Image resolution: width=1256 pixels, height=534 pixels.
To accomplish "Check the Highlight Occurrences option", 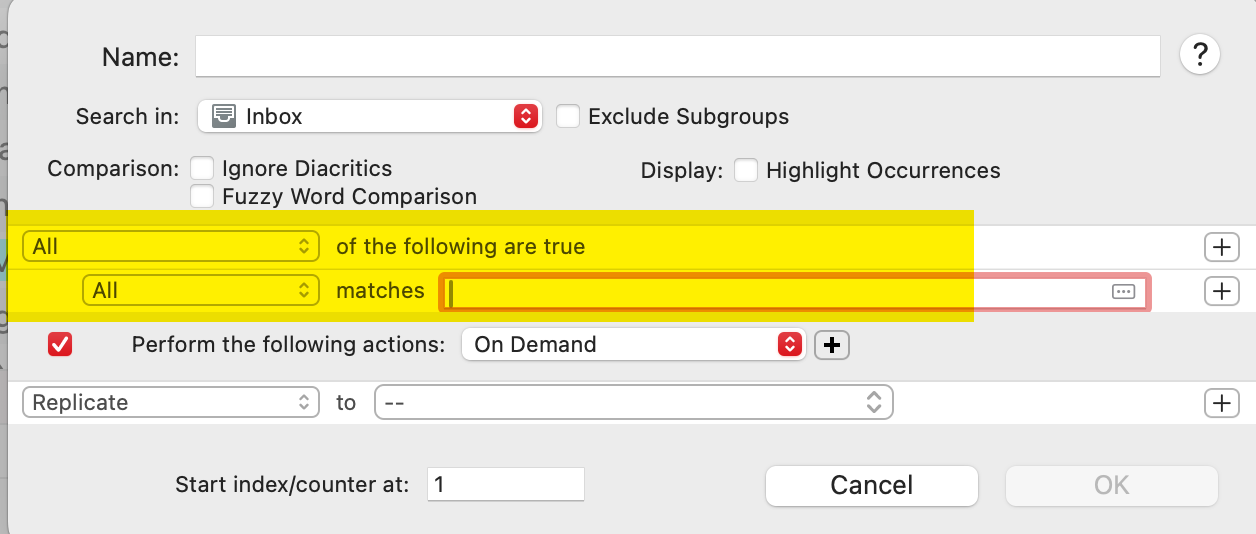I will click(x=746, y=170).
